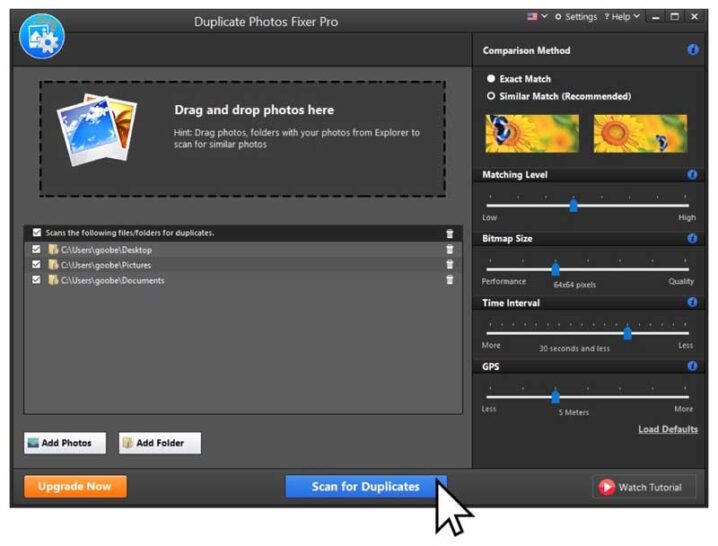Click the right sunflower sample image
Image resolution: width=718 pixels, height=546 pixels.
pos(640,133)
